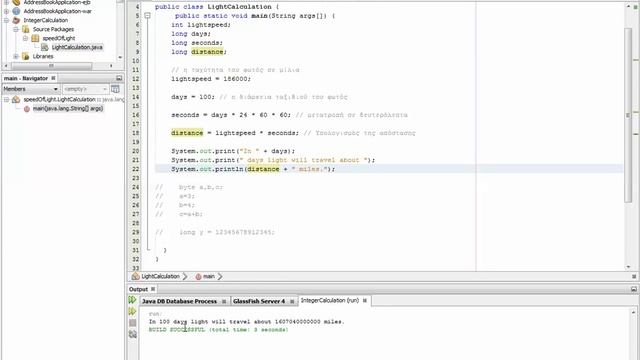Click the editor vertical scrollbar thumb

click(x=628, y=115)
